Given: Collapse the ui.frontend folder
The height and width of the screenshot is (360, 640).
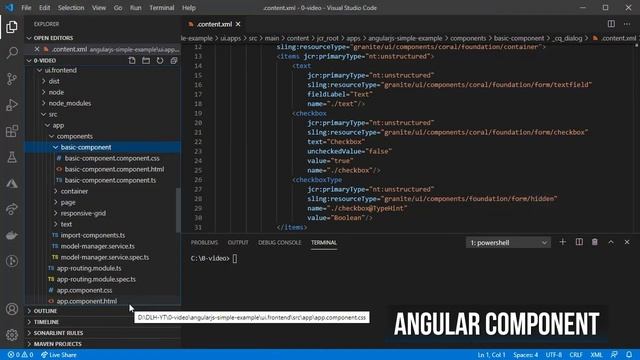Looking at the screenshot, I should tap(60, 70).
